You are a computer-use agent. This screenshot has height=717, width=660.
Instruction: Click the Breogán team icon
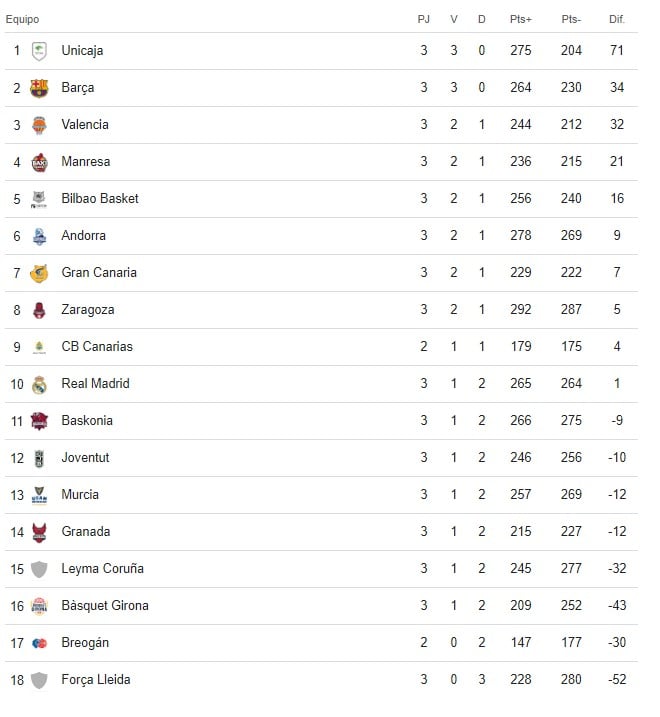pyautogui.click(x=39, y=643)
